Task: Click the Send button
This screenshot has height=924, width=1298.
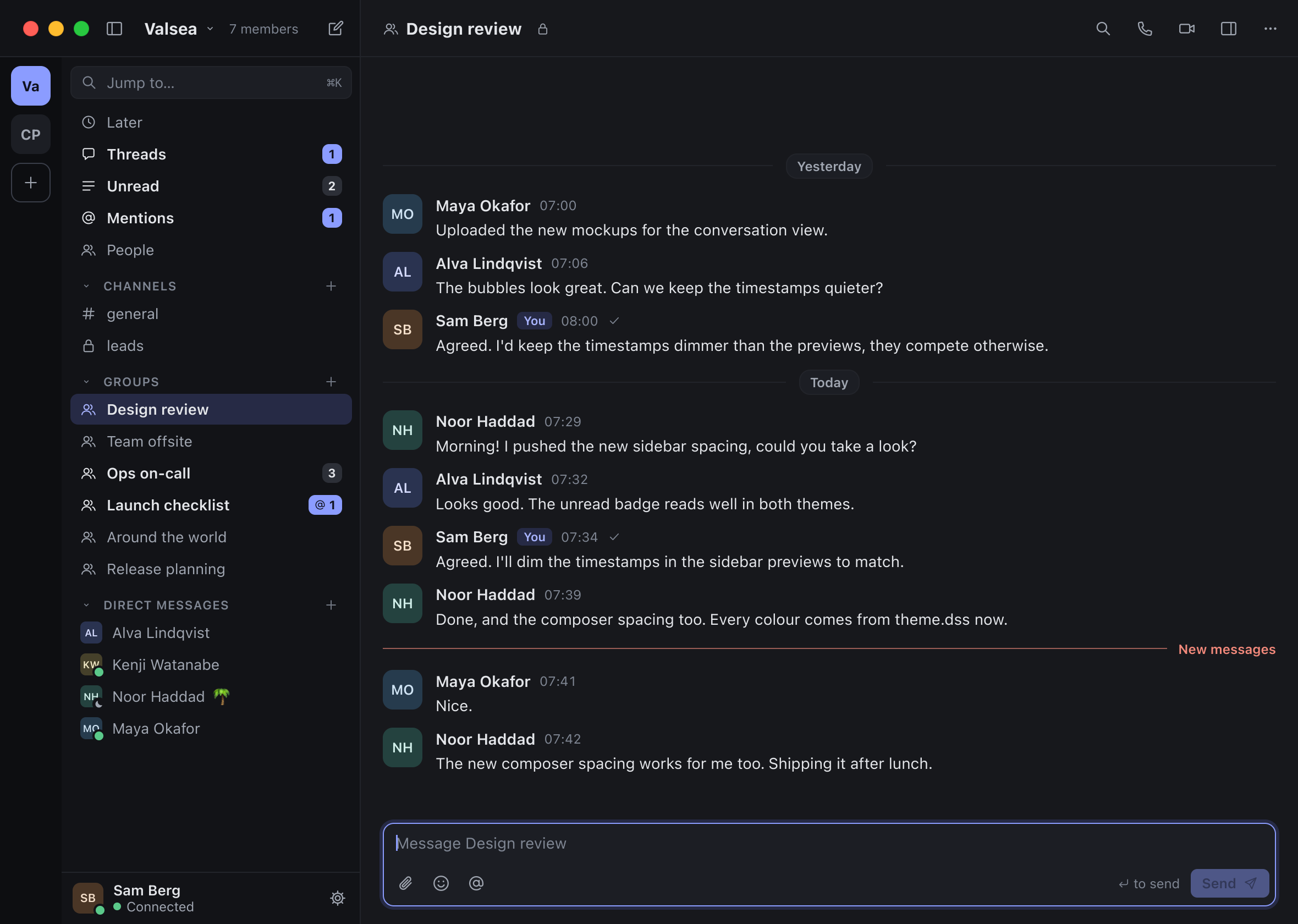Action: click(1229, 883)
